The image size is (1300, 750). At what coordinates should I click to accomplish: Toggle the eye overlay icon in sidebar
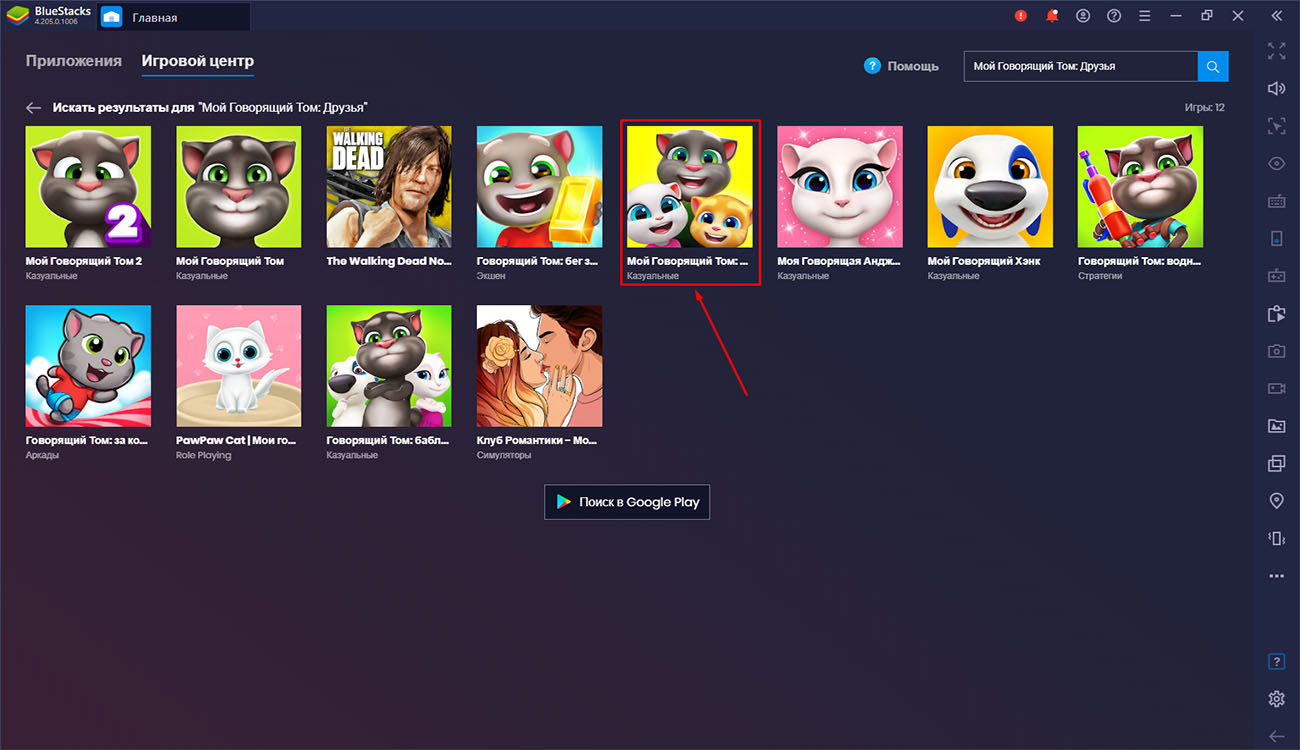(1276, 163)
